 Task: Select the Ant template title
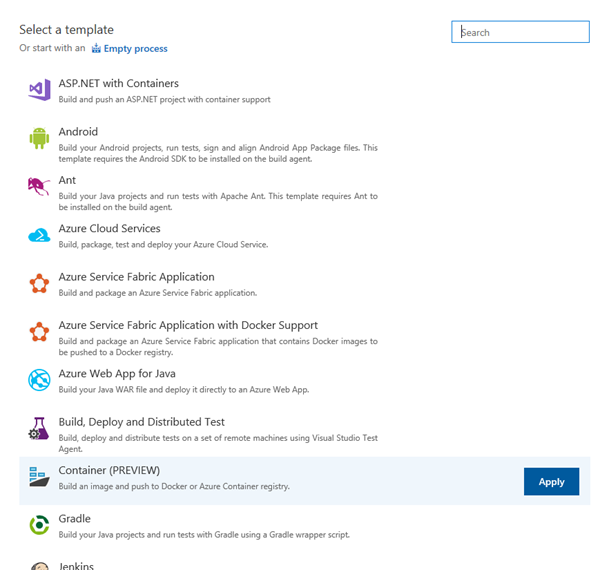coord(67,180)
